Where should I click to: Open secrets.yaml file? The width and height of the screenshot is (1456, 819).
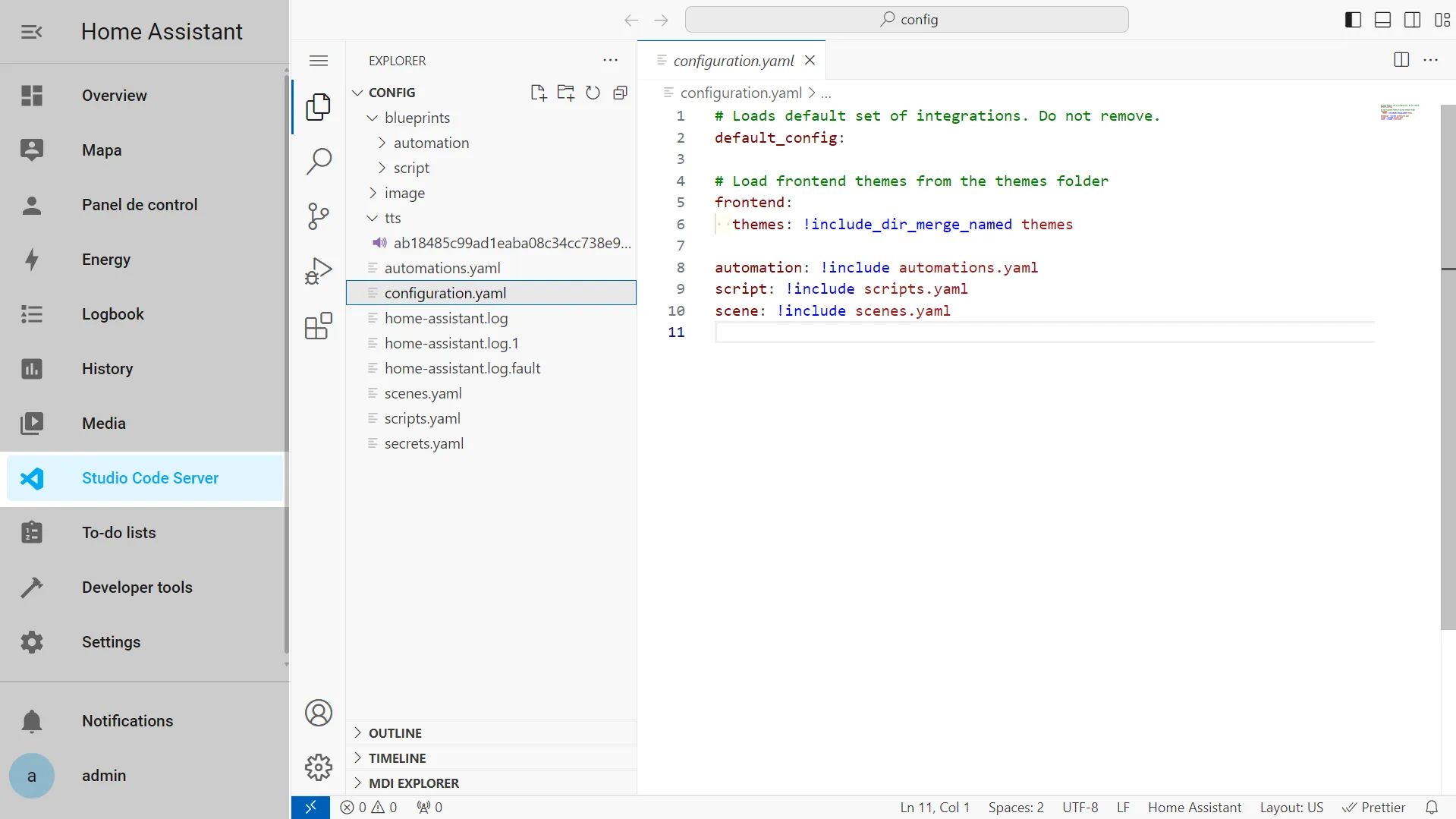click(x=491, y=443)
